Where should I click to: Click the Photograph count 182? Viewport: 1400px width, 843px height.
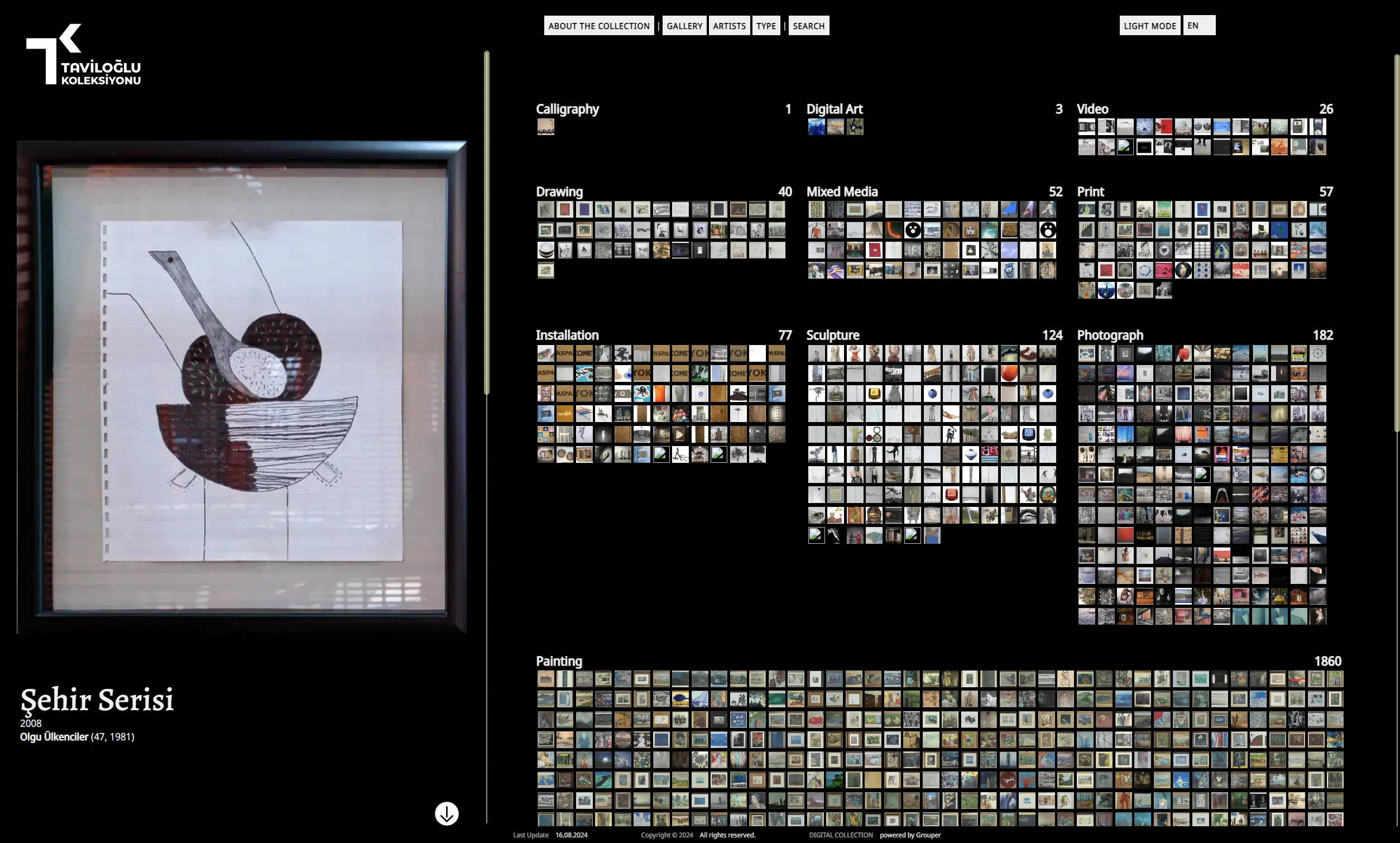tap(1323, 335)
